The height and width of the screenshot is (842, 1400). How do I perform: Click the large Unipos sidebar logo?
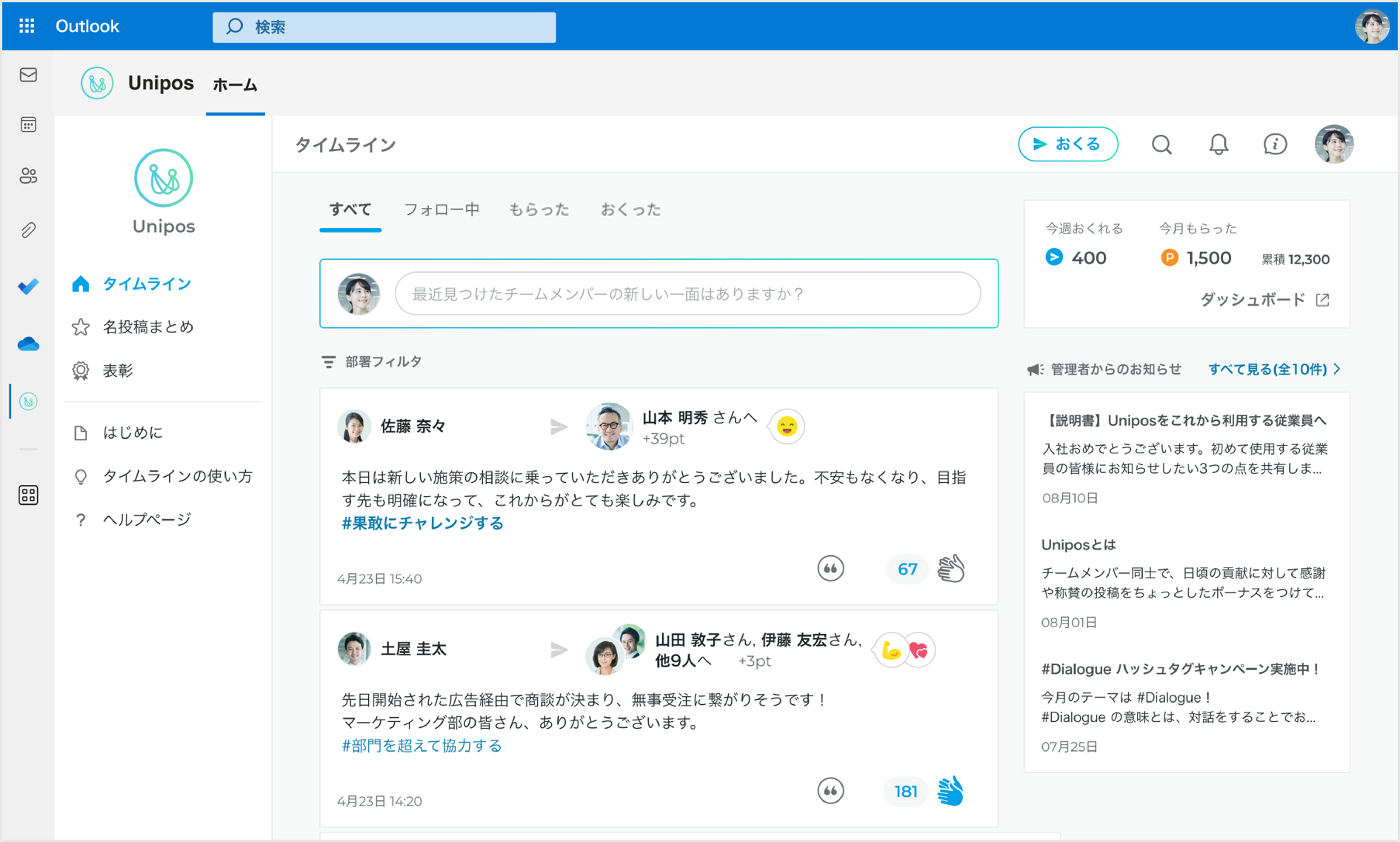pos(163,178)
